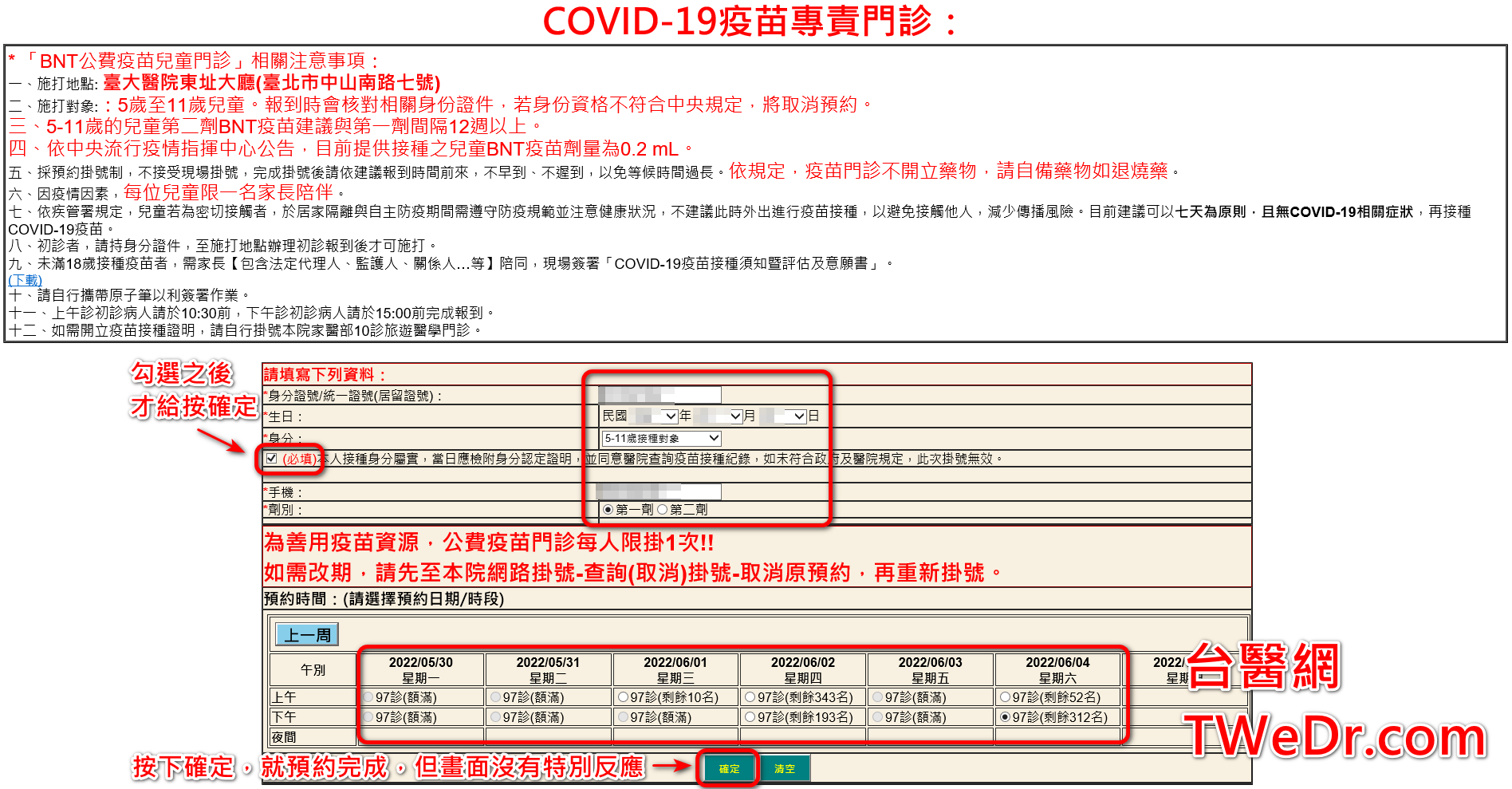Choose 2022/06/01 上午 slot with 剩餘10名
The width and height of the screenshot is (1512, 789).
(623, 697)
